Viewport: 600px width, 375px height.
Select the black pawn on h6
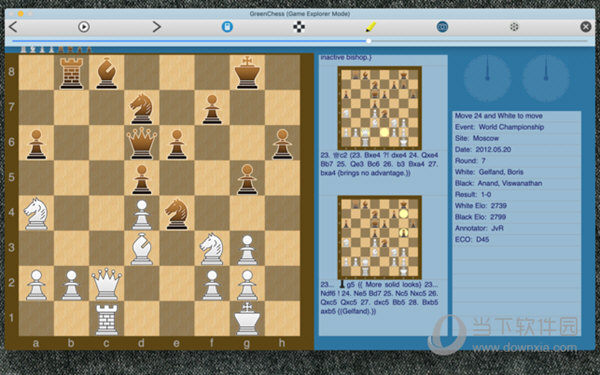[x=282, y=144]
